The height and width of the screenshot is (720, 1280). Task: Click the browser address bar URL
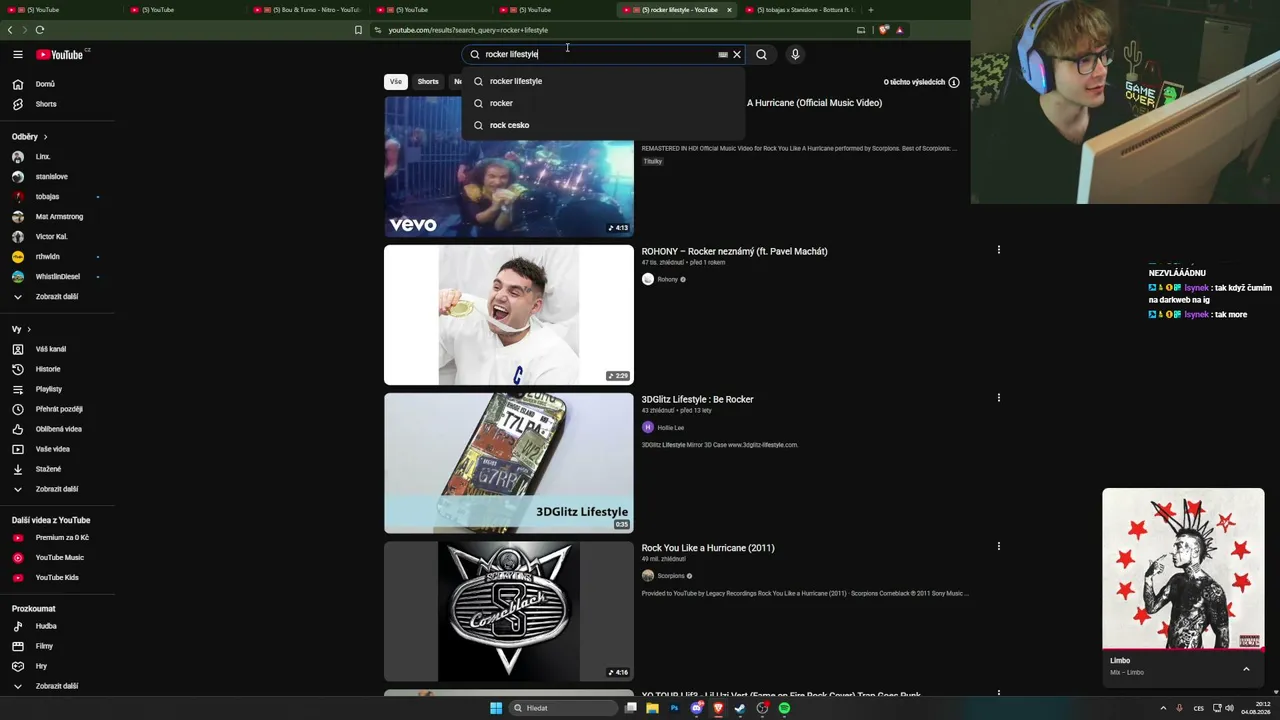pos(468,30)
